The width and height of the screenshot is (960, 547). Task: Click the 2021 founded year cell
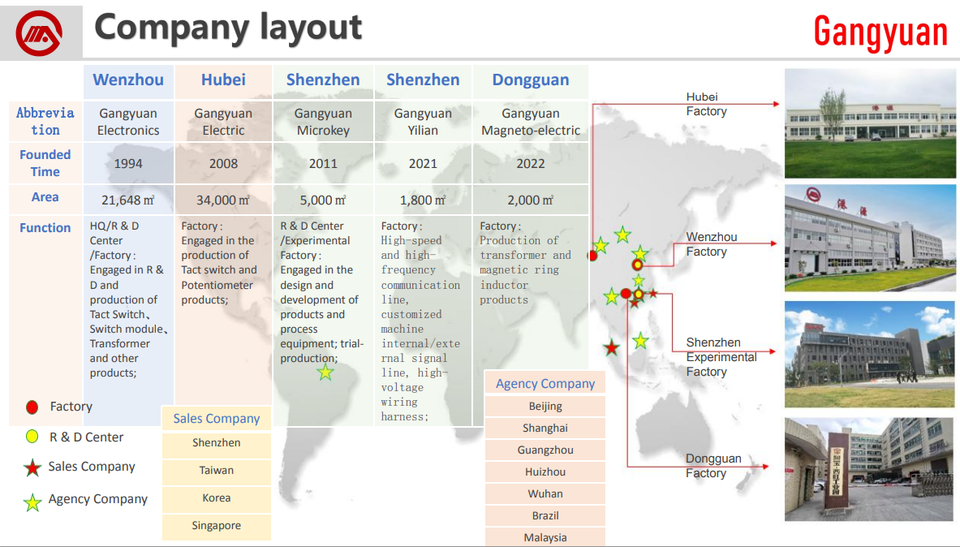(x=423, y=164)
